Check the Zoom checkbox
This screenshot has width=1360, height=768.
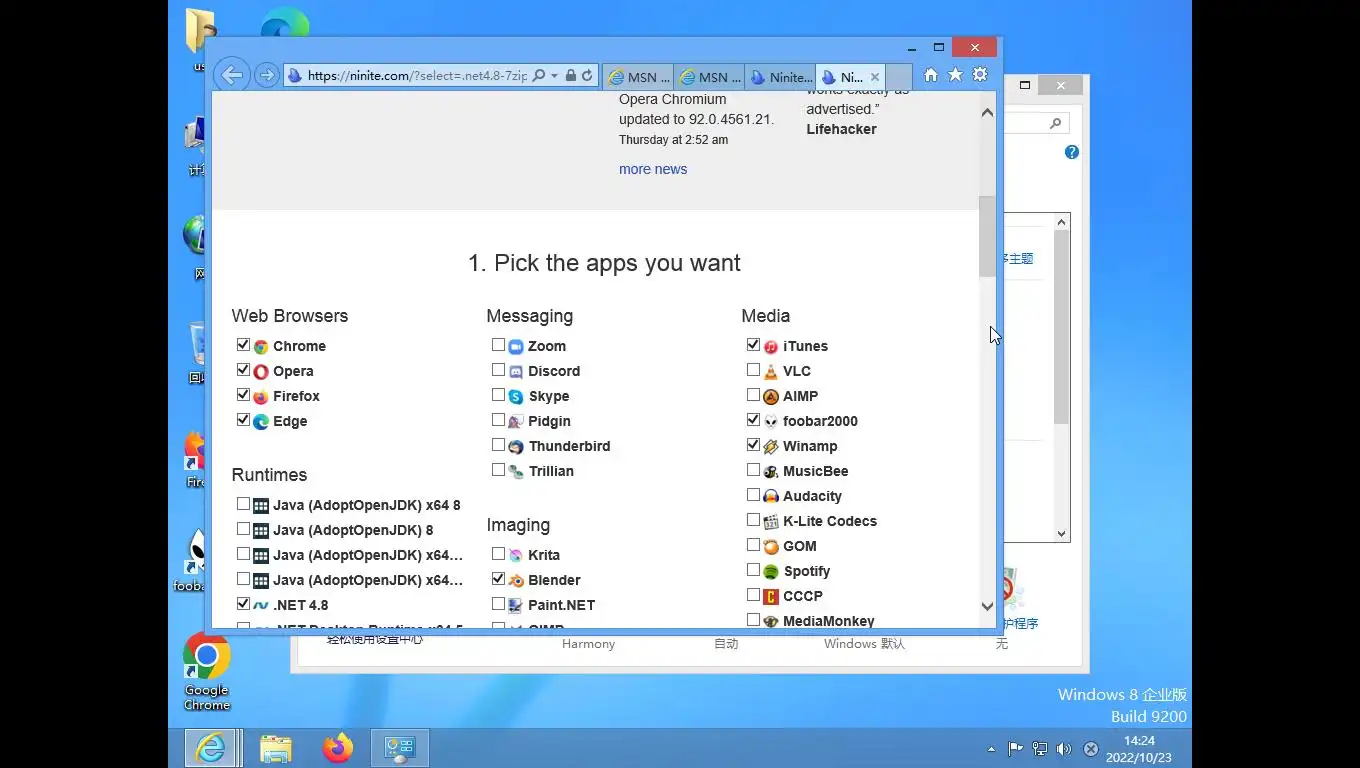[498, 344]
